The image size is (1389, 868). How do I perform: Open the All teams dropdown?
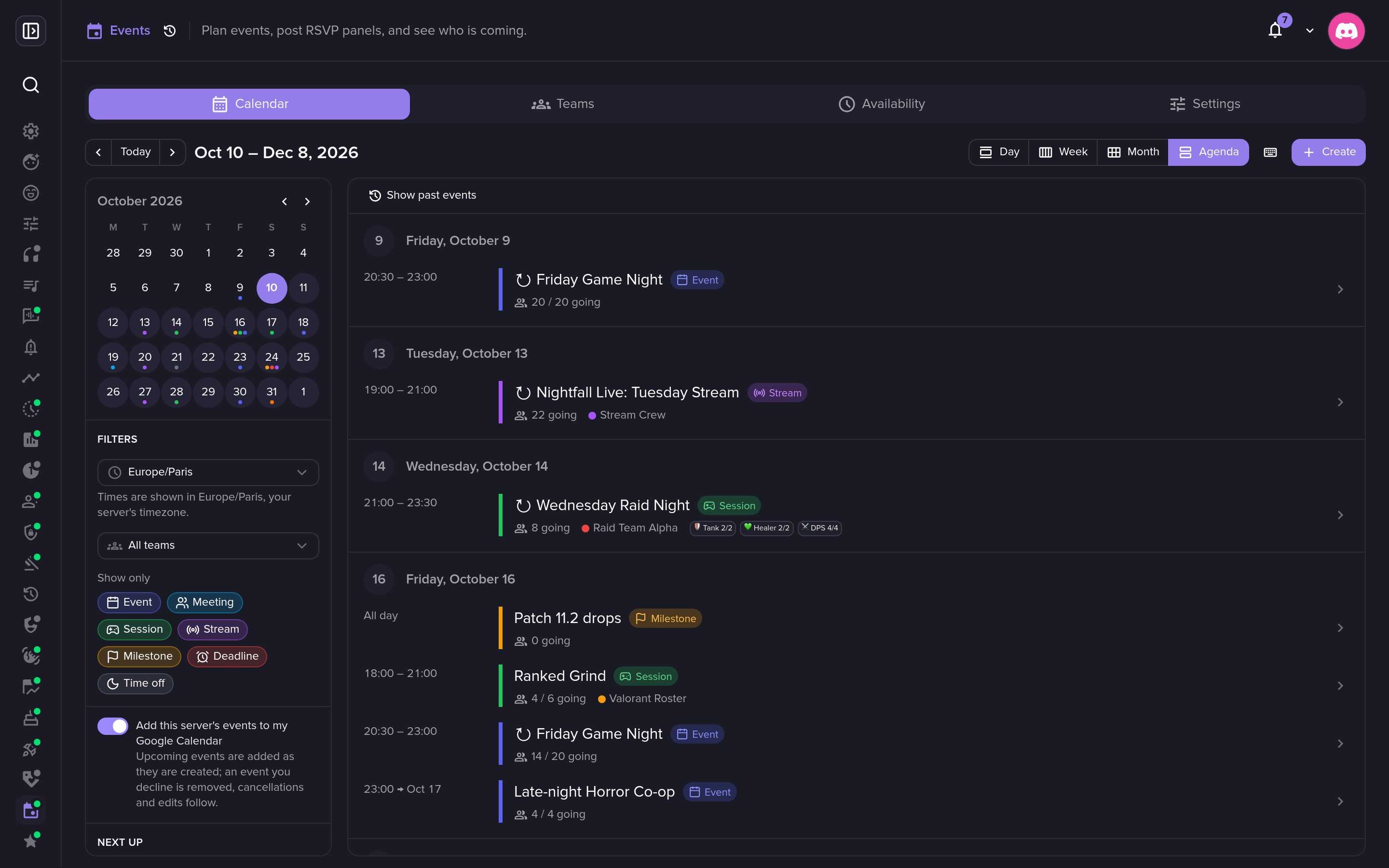[208, 545]
